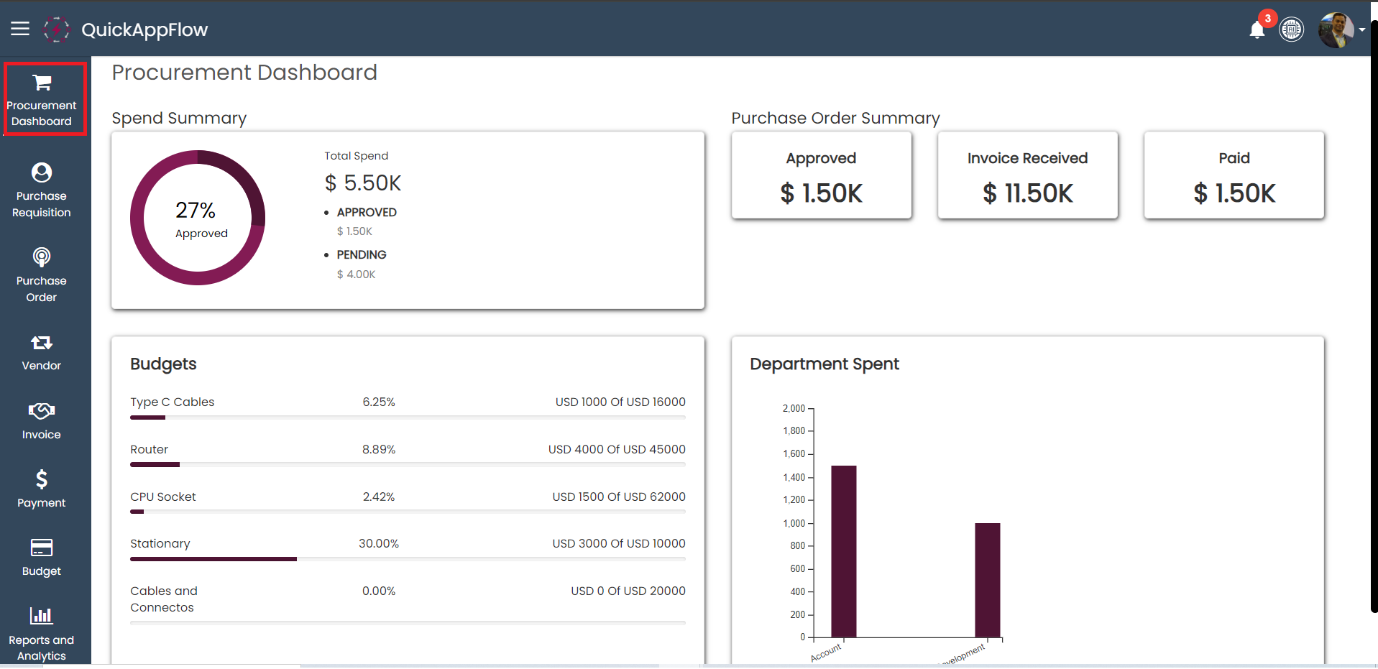This screenshot has width=1378, height=669.
Task: Expand the profile dropdown arrow
Action: 1362,31
